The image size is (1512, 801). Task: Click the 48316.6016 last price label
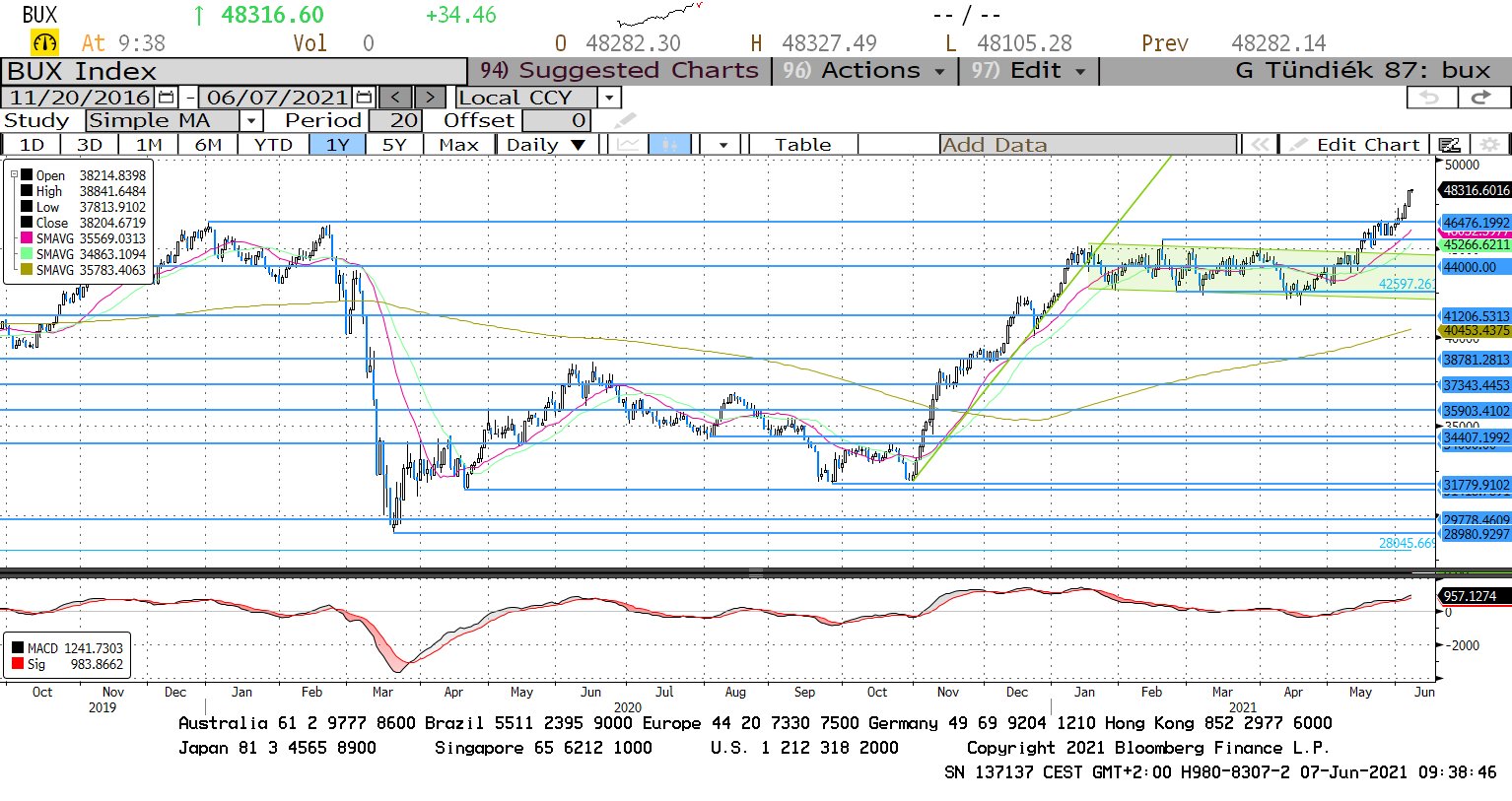pos(1476,190)
